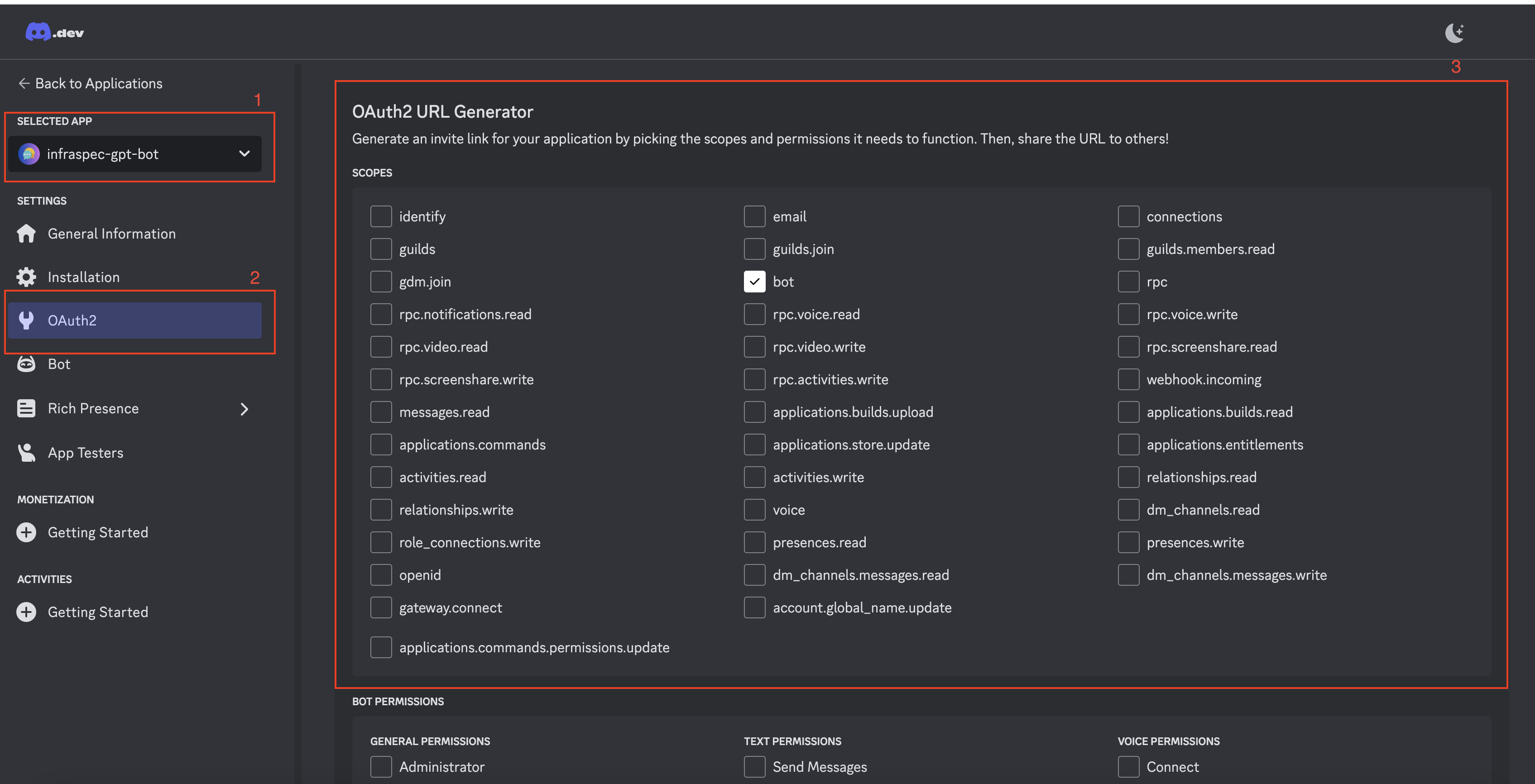Open Getting Started under Activities

point(135,612)
